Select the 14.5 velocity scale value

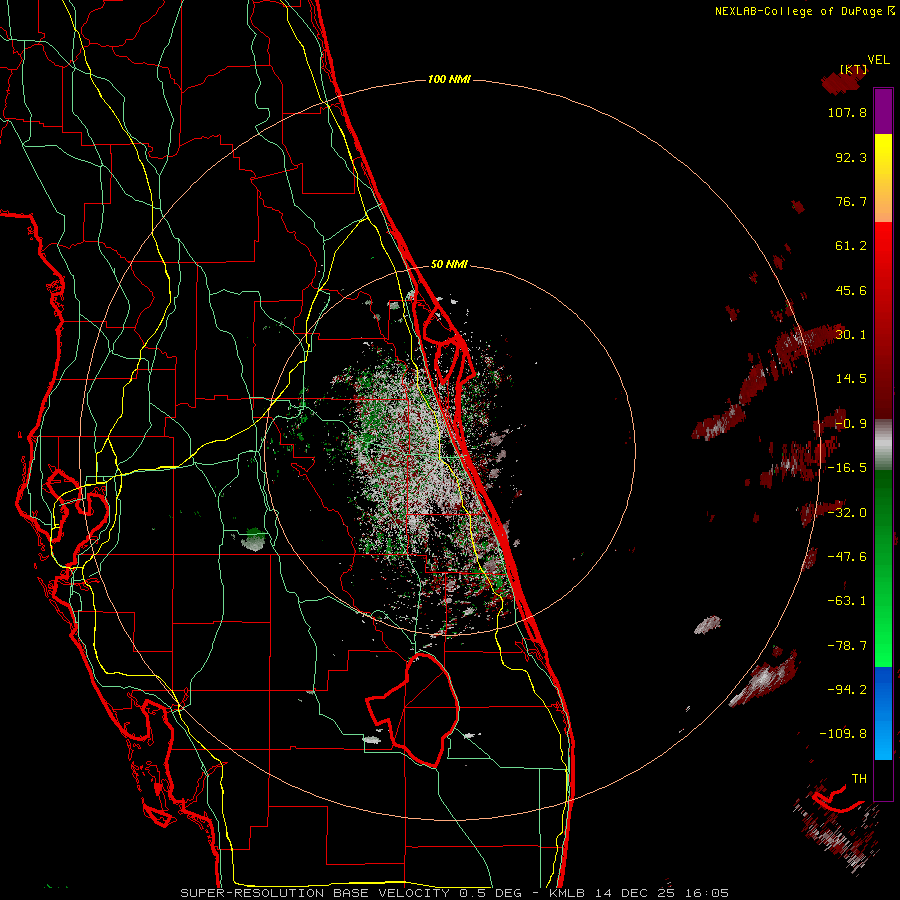coord(851,378)
